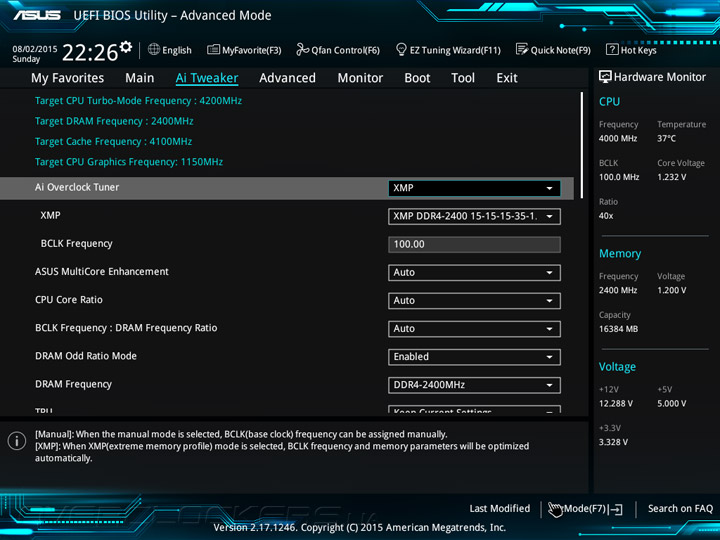The image size is (720, 540).
Task: Open XMP DDR4-2400 profile dropdown
Action: click(x=474, y=216)
